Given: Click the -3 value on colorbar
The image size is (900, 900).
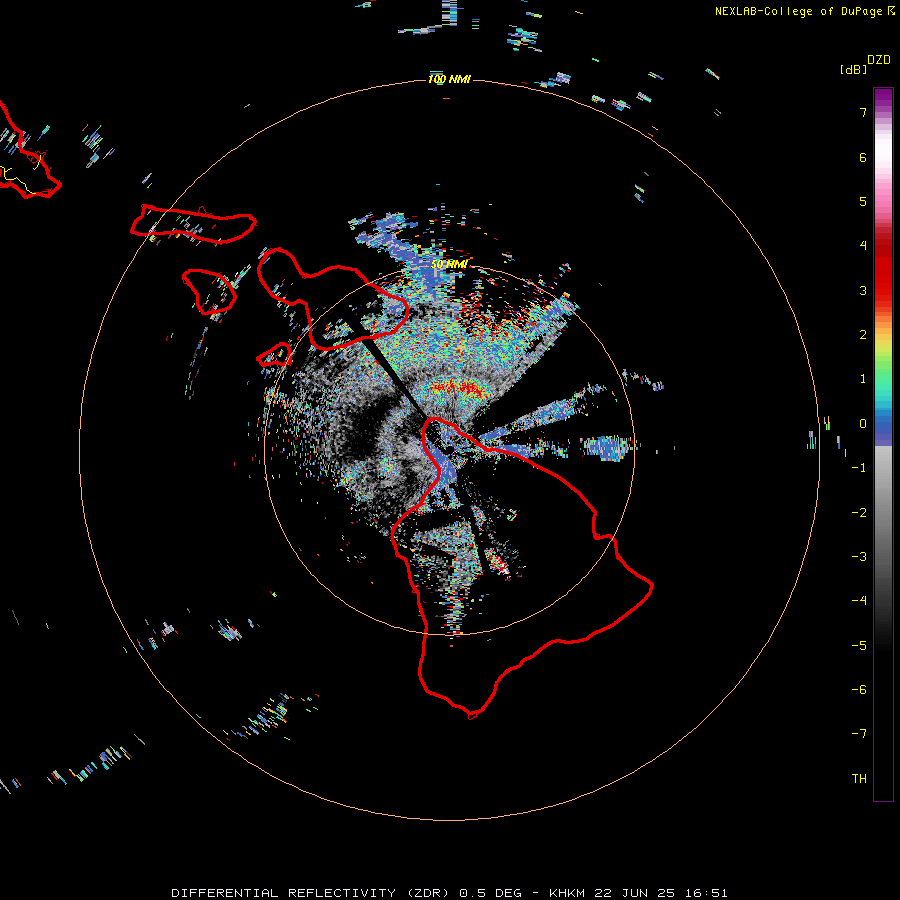Looking at the screenshot, I should click(859, 557).
